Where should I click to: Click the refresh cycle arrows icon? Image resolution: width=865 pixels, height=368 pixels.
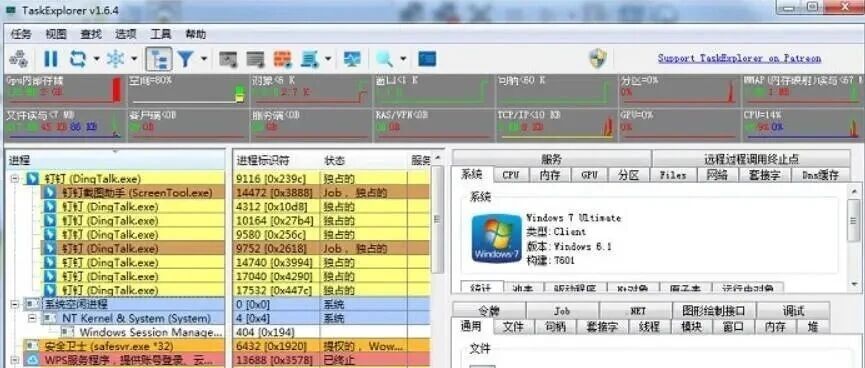pyautogui.click(x=77, y=58)
